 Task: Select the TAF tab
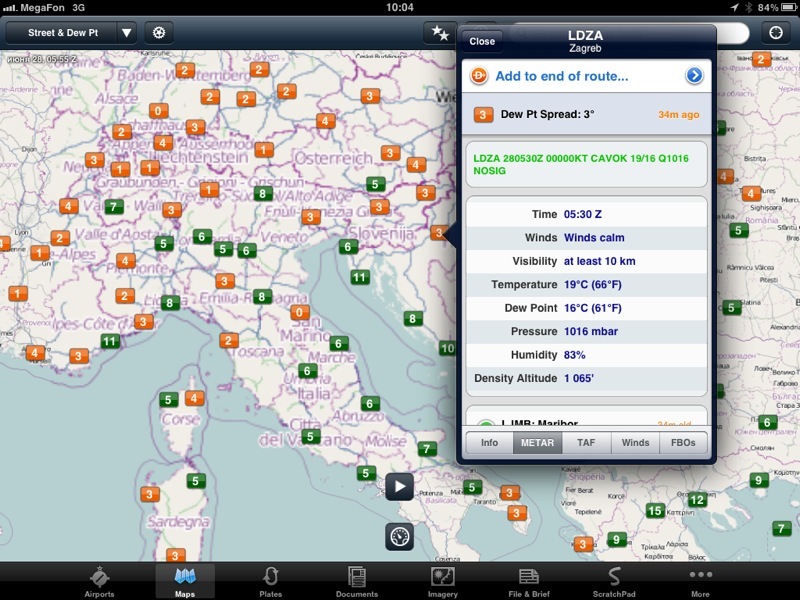coord(586,442)
